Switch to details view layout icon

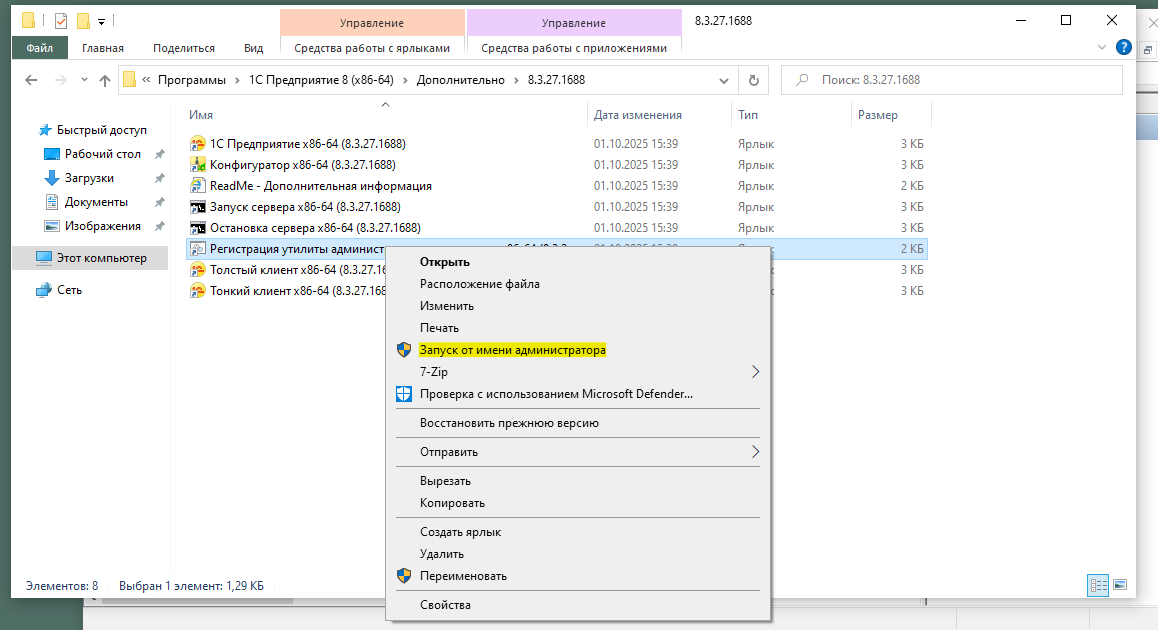pos(1098,585)
